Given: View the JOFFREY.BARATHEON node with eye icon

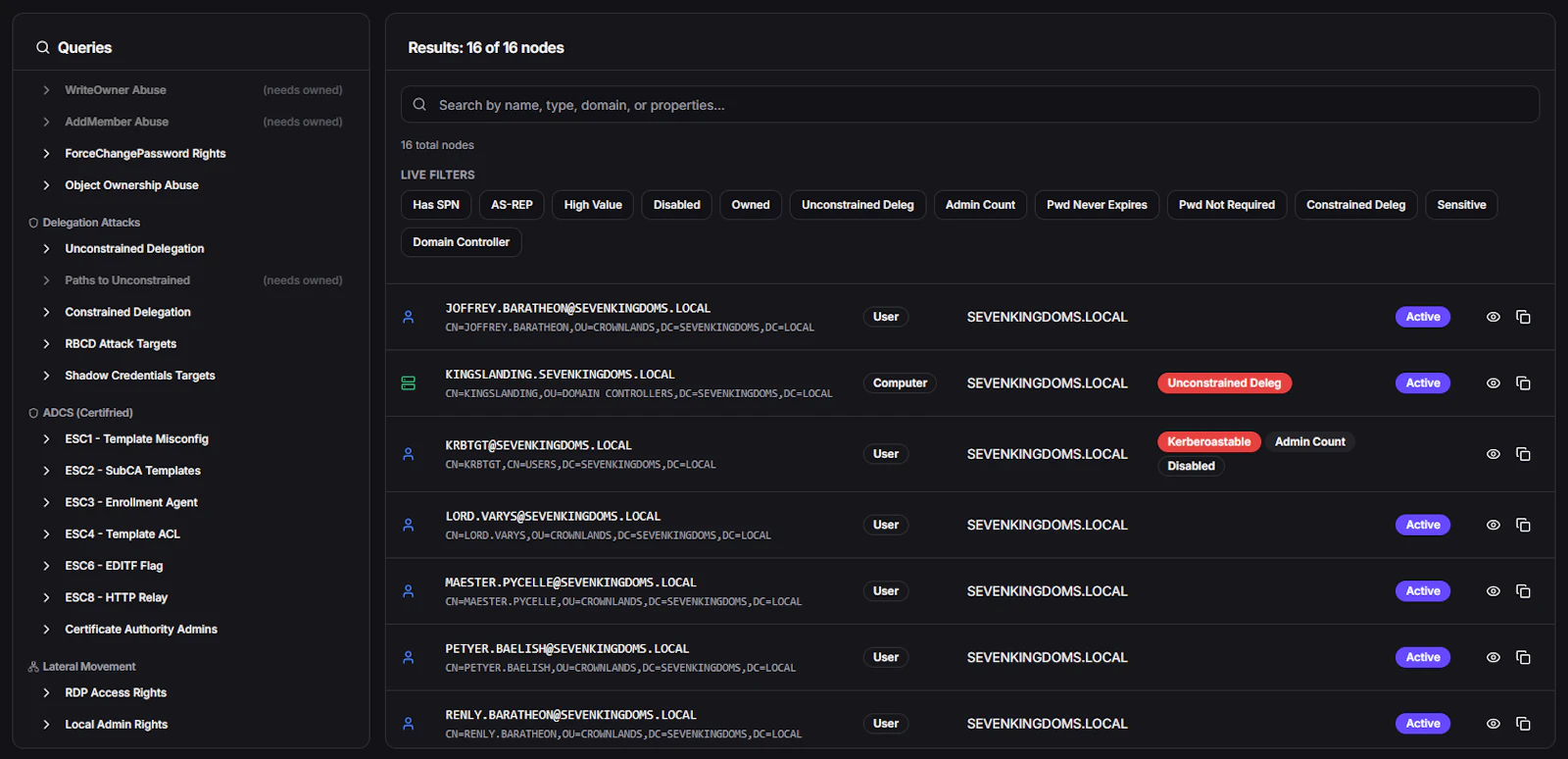Looking at the screenshot, I should [1494, 317].
